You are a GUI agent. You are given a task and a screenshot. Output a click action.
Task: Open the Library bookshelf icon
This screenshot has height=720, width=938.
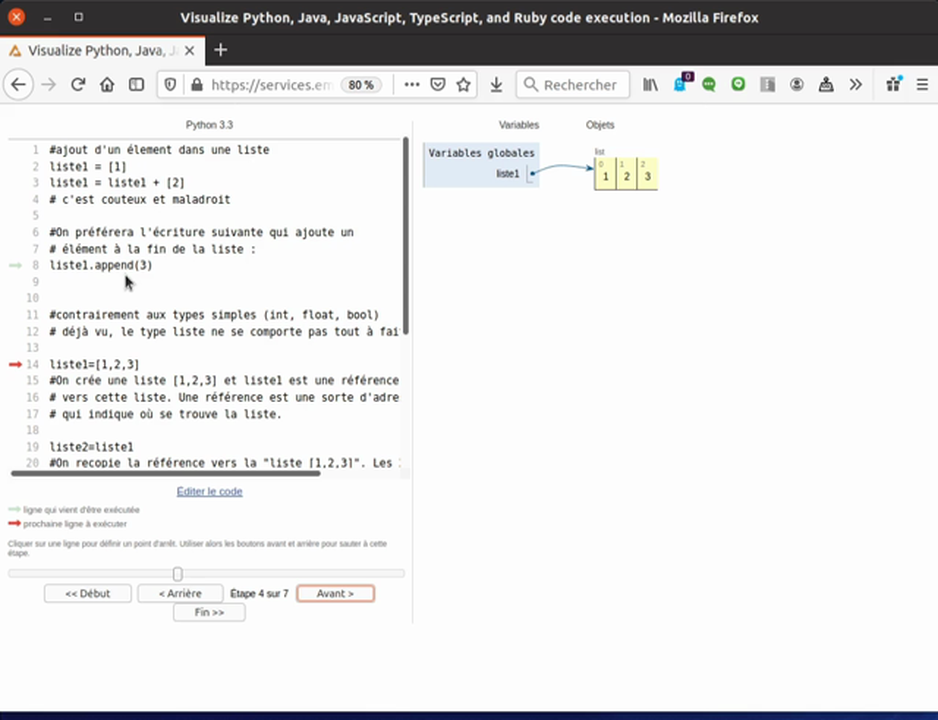[650, 85]
